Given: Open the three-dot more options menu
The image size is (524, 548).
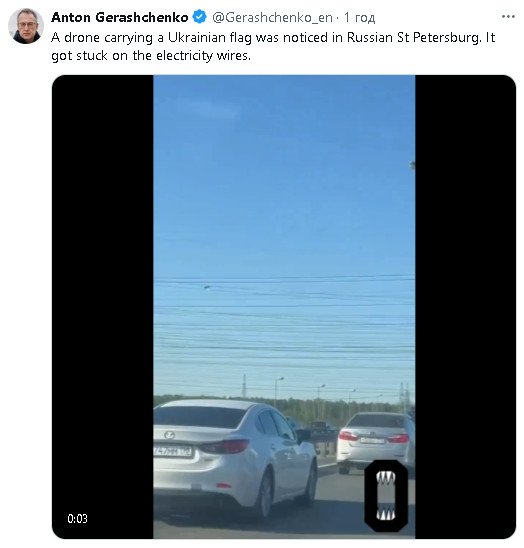Looking at the screenshot, I should [x=508, y=17].
